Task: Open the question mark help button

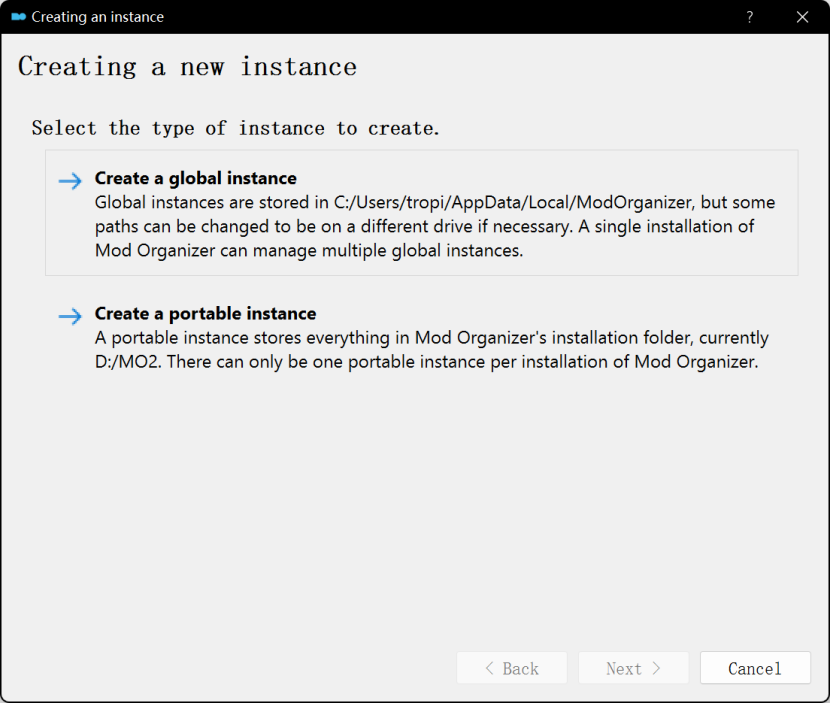Action: 750,17
